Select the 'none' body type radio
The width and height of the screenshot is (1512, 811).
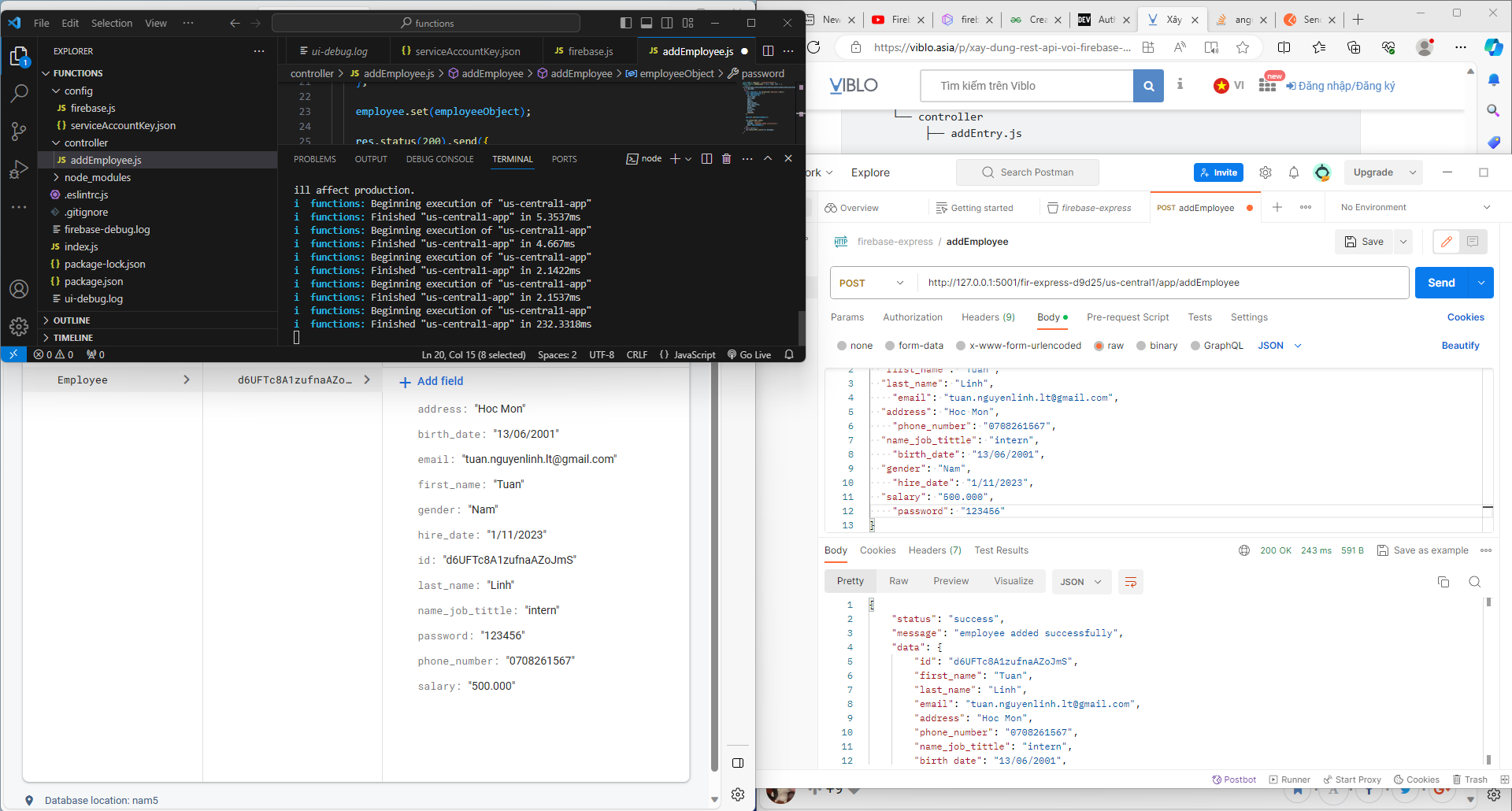click(x=842, y=346)
